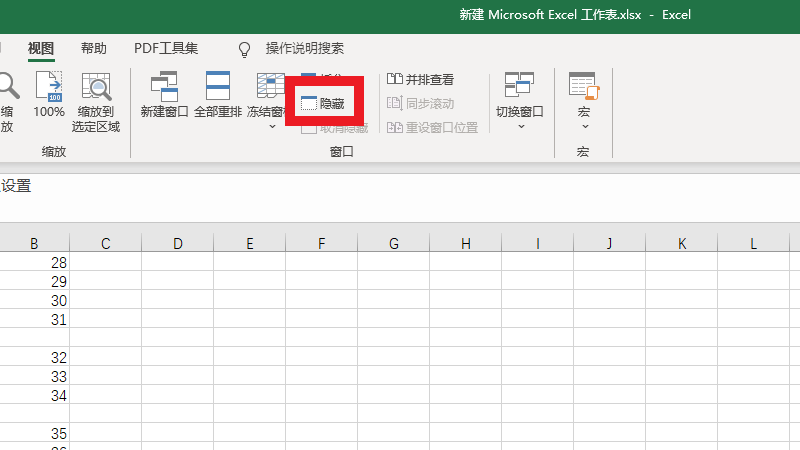
Task: Click View Side by Side (并排查看)
Action: coord(421,79)
